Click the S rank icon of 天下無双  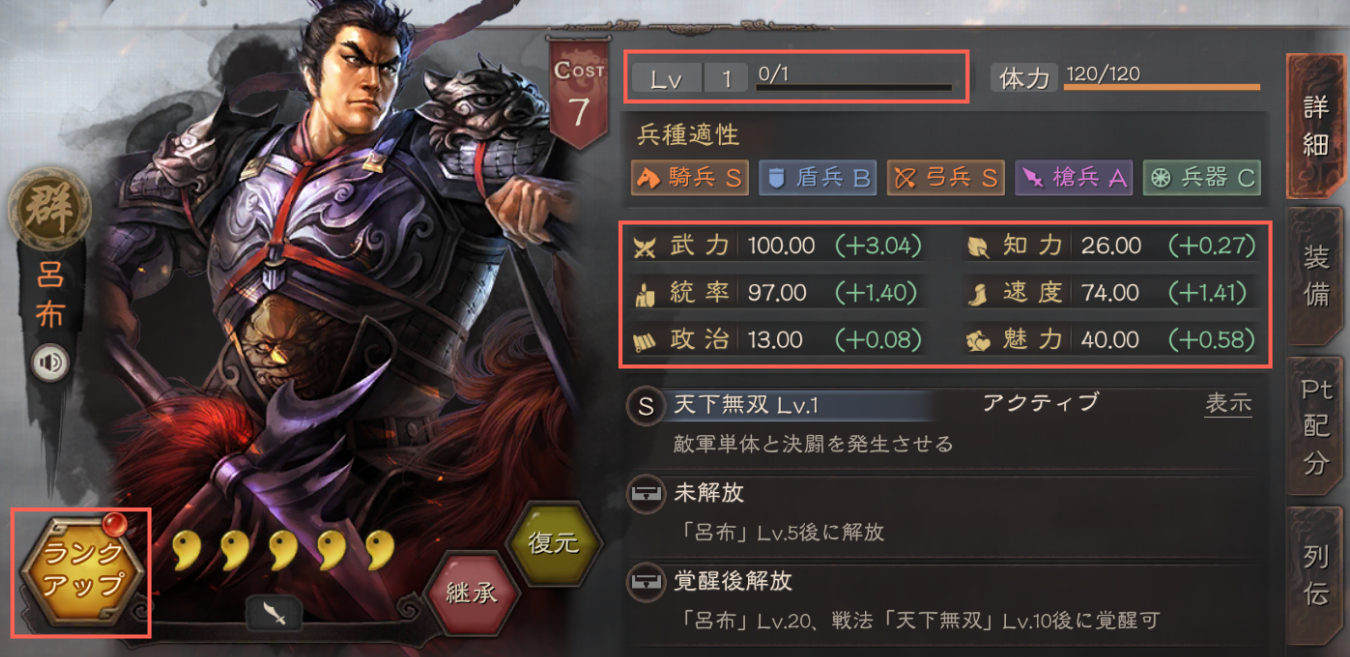pyautogui.click(x=646, y=406)
